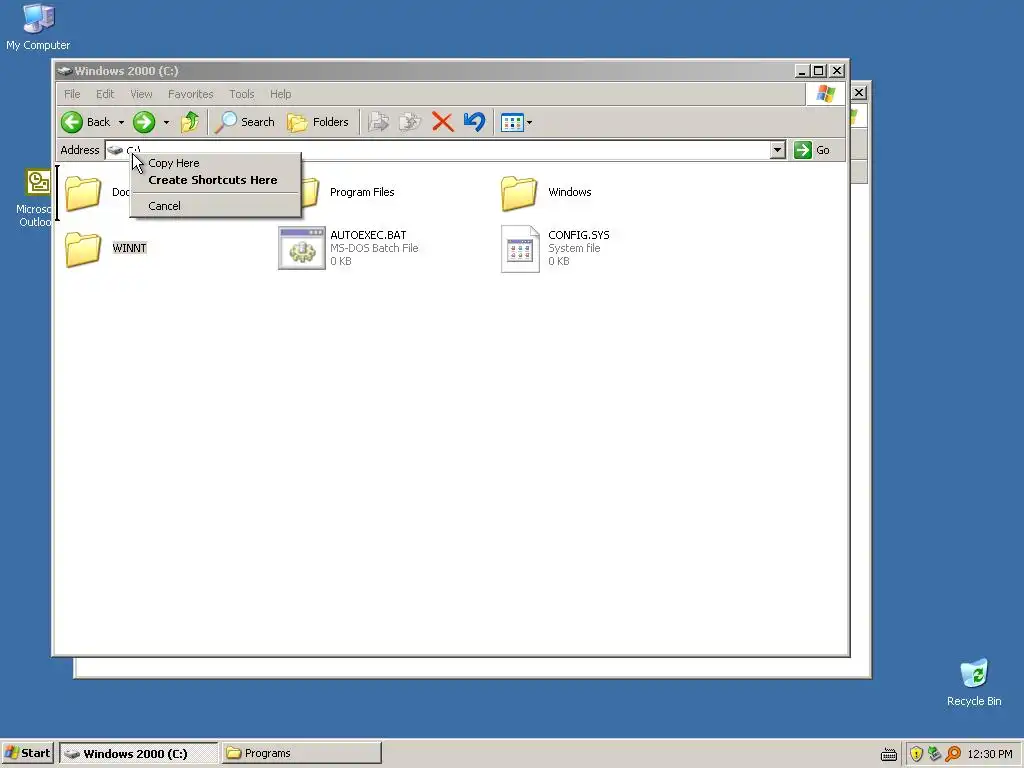Close the background Programs window
Viewport: 1024px width, 768px height.
(x=859, y=93)
